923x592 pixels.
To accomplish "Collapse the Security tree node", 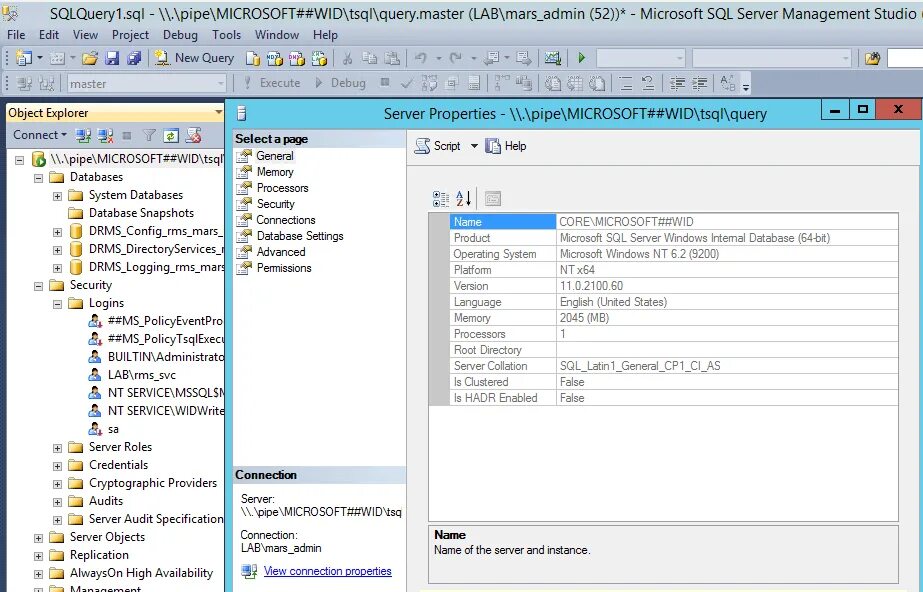I will click(x=38, y=286).
